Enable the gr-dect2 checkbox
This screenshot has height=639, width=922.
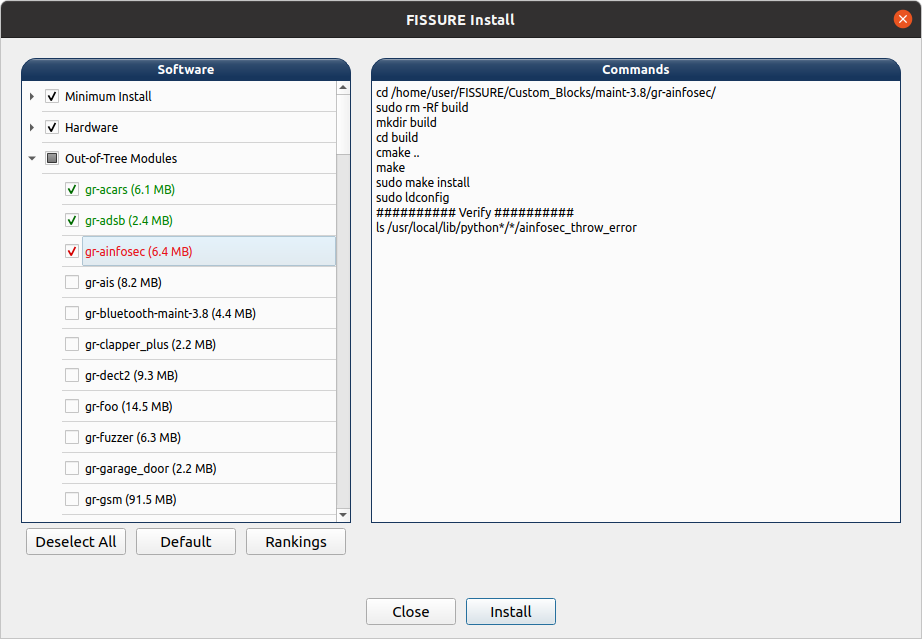[x=72, y=376]
